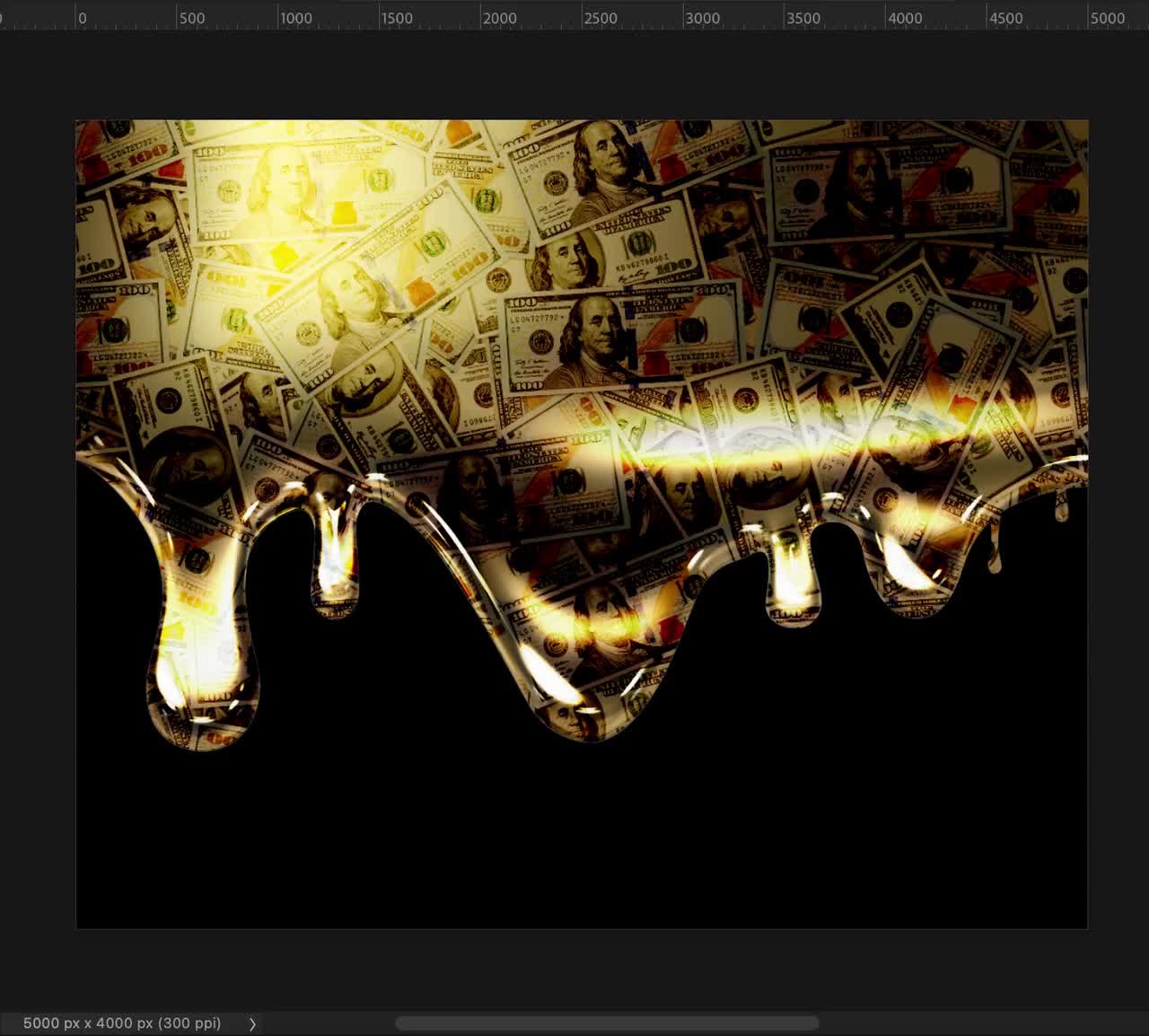
Task: Click the ruler mark labeled 5000
Action: (1108, 18)
